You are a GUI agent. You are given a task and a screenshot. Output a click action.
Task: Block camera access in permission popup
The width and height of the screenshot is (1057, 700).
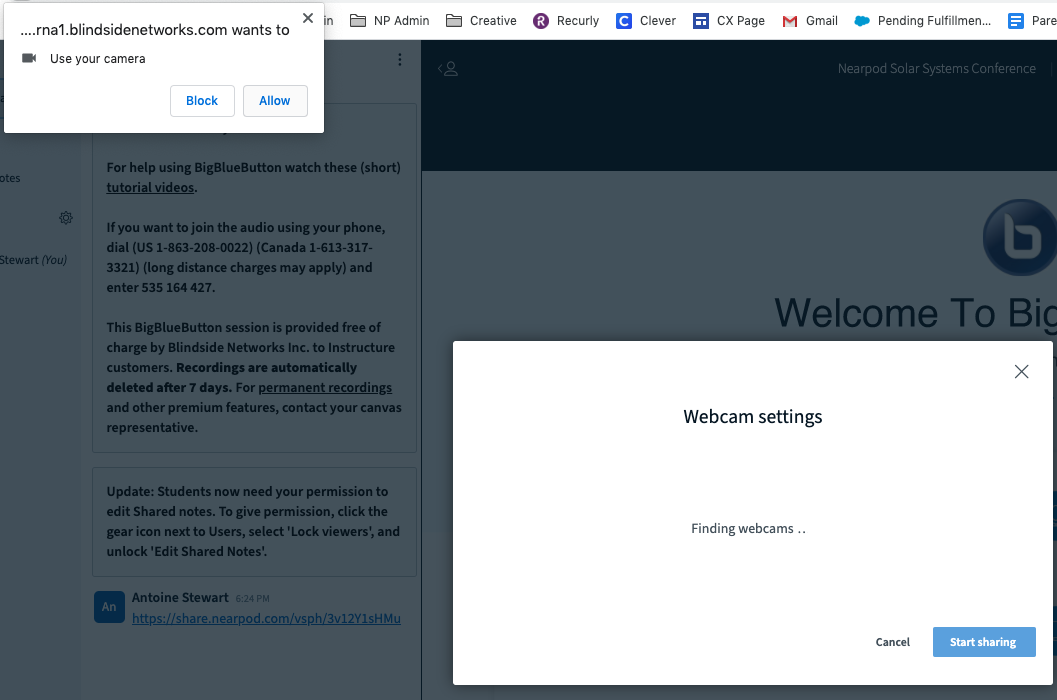[x=202, y=101]
